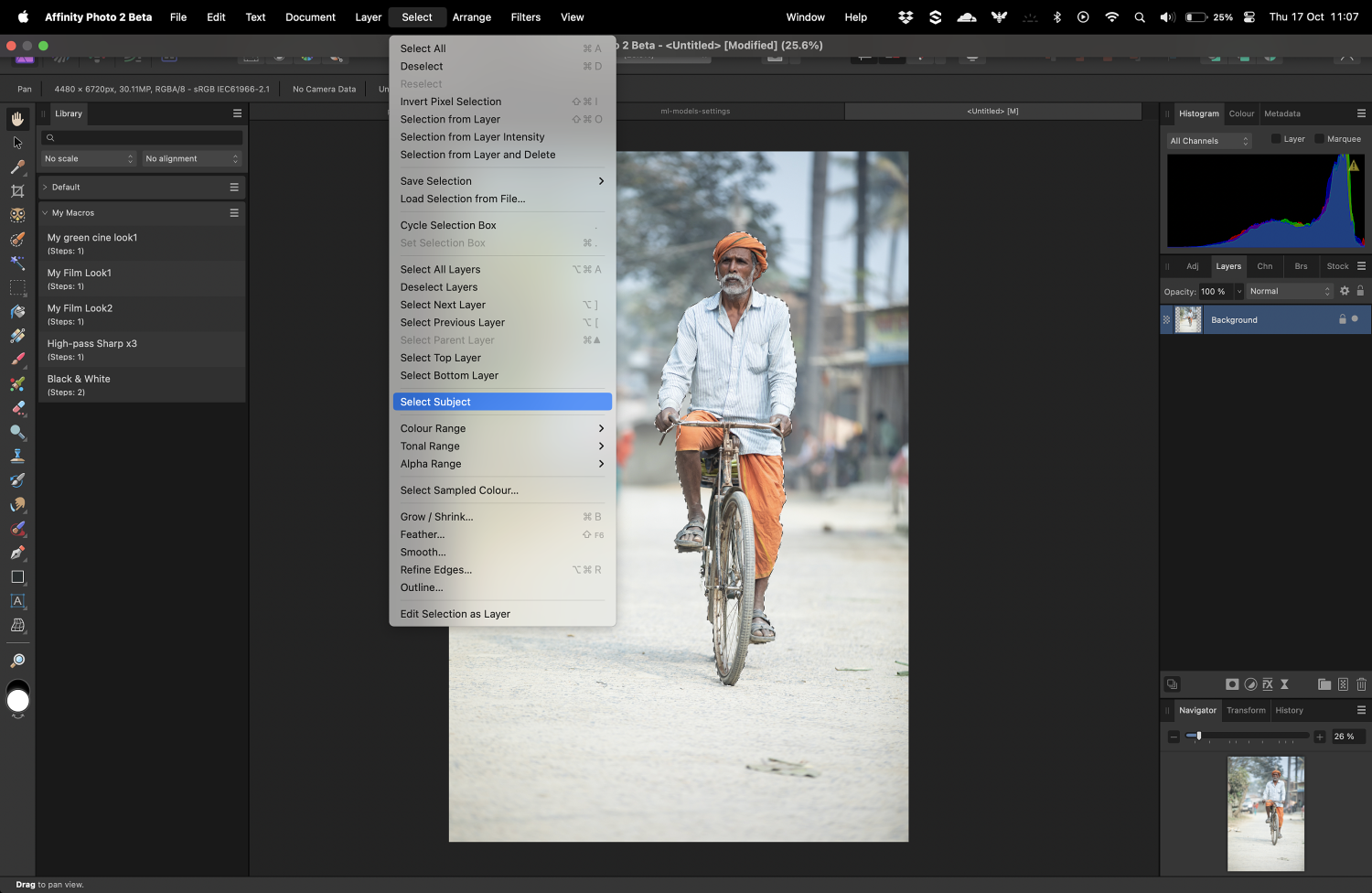Viewport: 1372px width, 893px height.
Task: Click the Navigator zoom slider
Action: pos(1198,736)
